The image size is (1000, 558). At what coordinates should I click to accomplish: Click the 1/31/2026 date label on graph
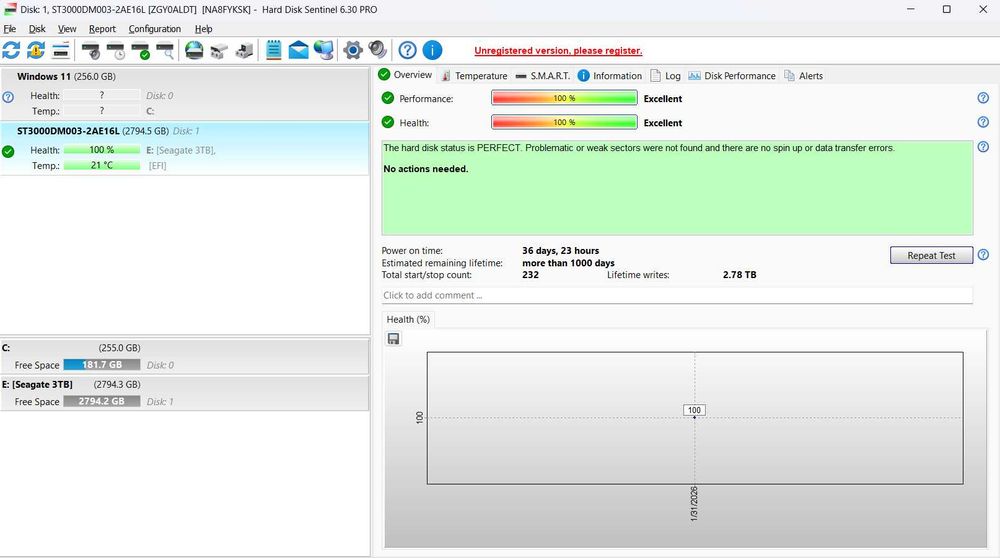coord(694,504)
